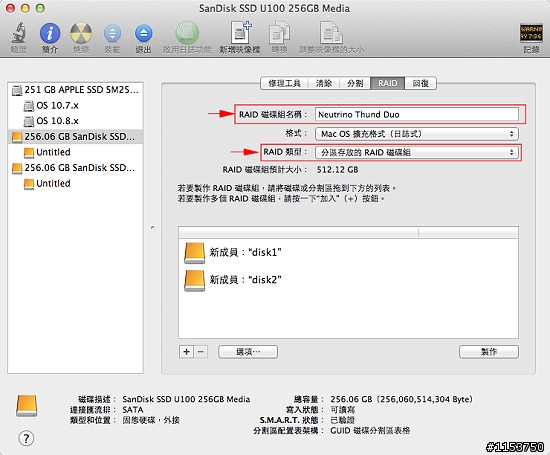Switch to the RAID tab
The width and height of the screenshot is (550, 455).
pyautogui.click(x=387, y=83)
